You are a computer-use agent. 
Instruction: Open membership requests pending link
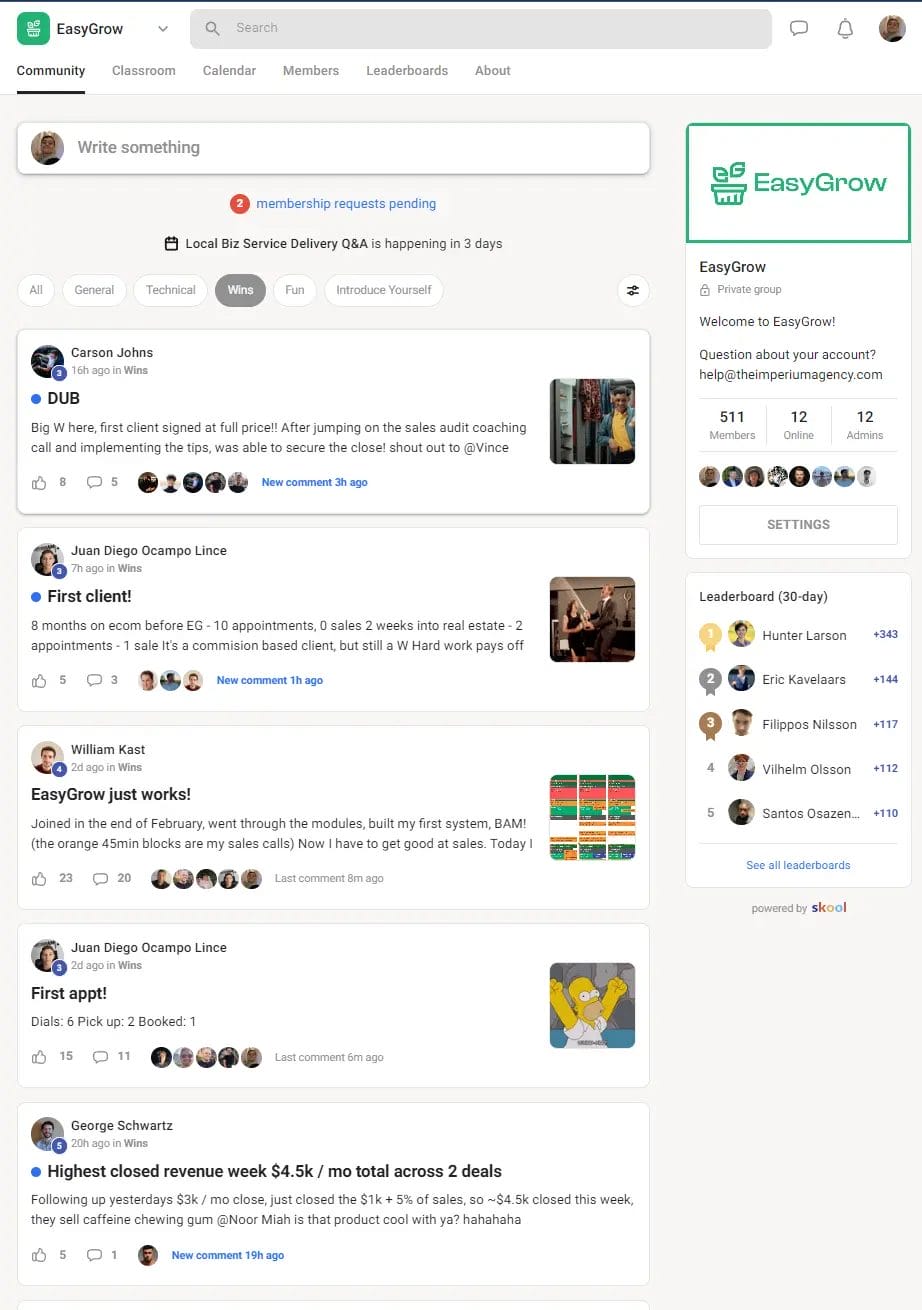346,204
